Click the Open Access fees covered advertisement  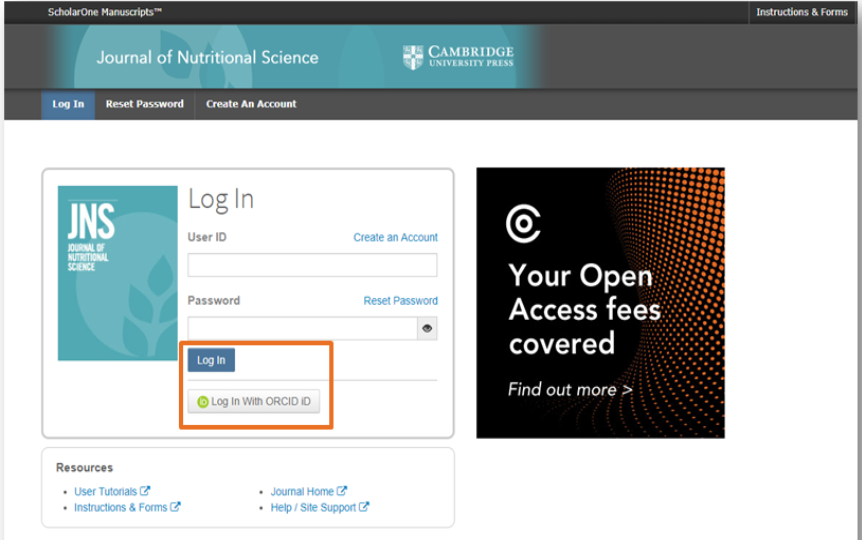(600, 303)
